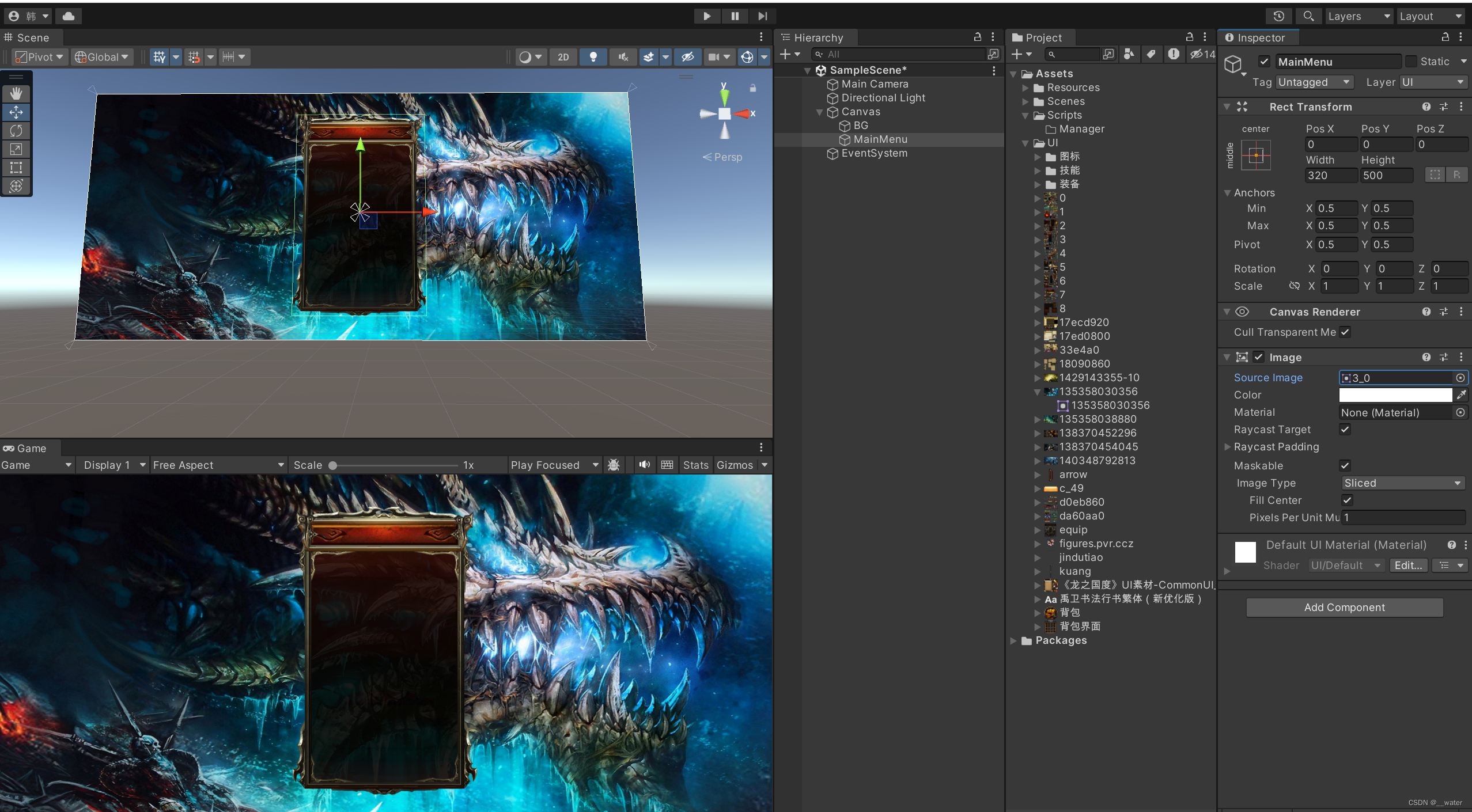The width and height of the screenshot is (1472, 812).
Task: Toggle the grid visibility icon
Action: coord(160,57)
